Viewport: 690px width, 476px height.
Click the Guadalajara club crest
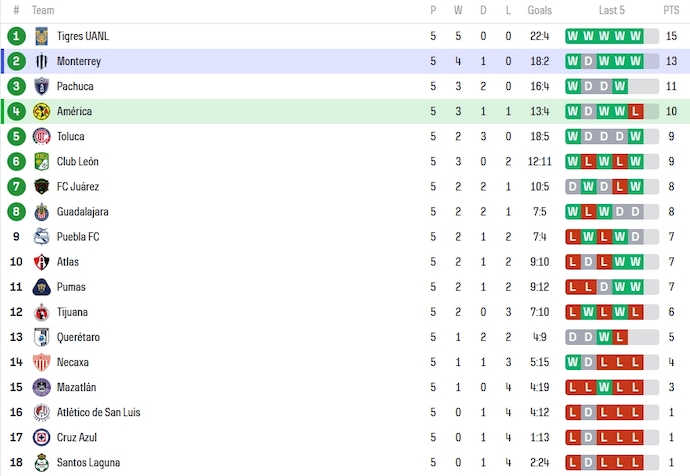(41, 211)
